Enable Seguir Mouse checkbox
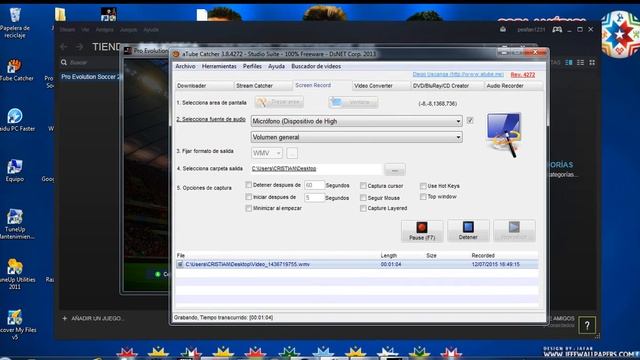 click(363, 198)
